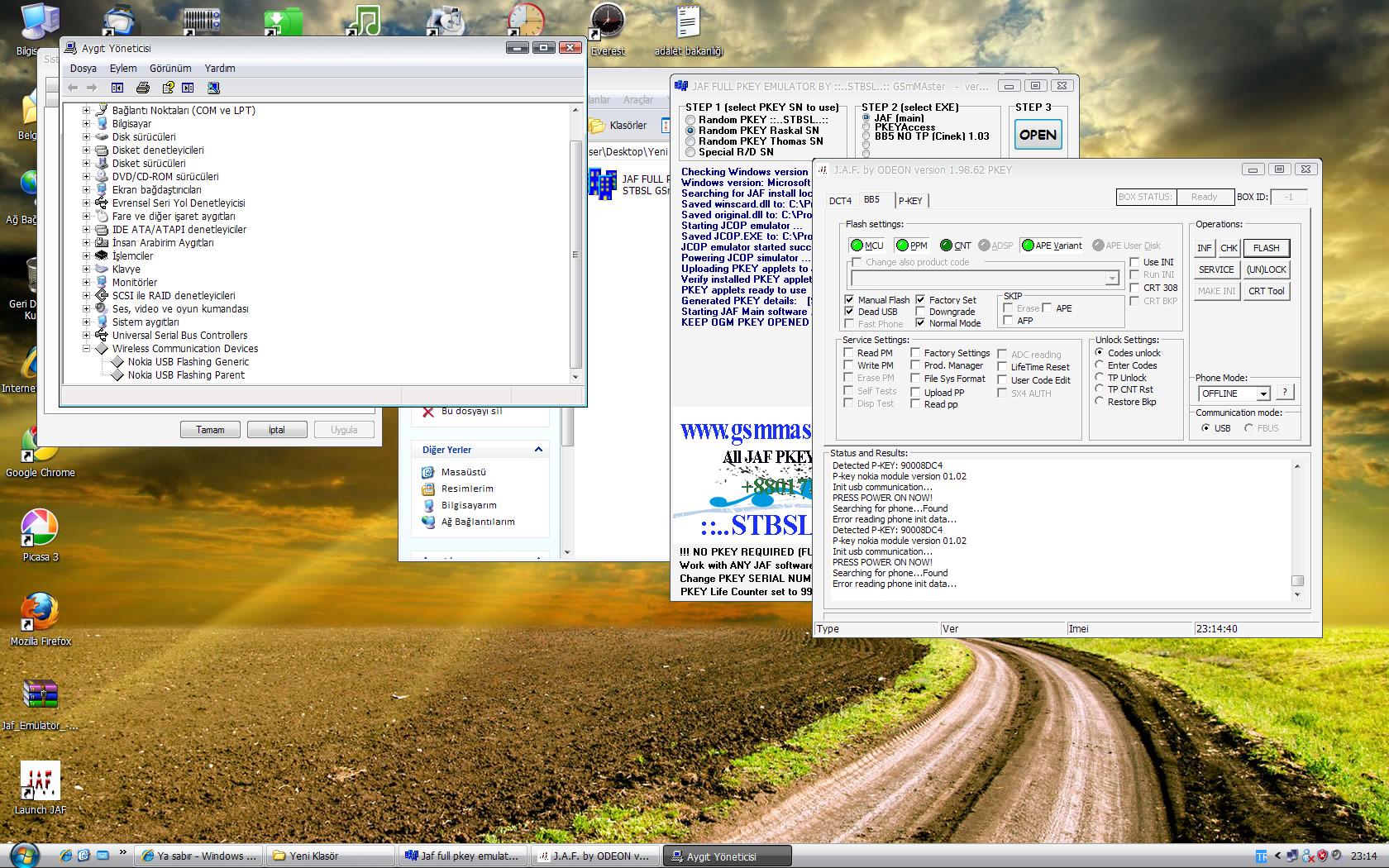Collapse the Diğer Yerler panel chevron
Image resolution: width=1389 pixels, height=868 pixels.
pyautogui.click(x=538, y=450)
